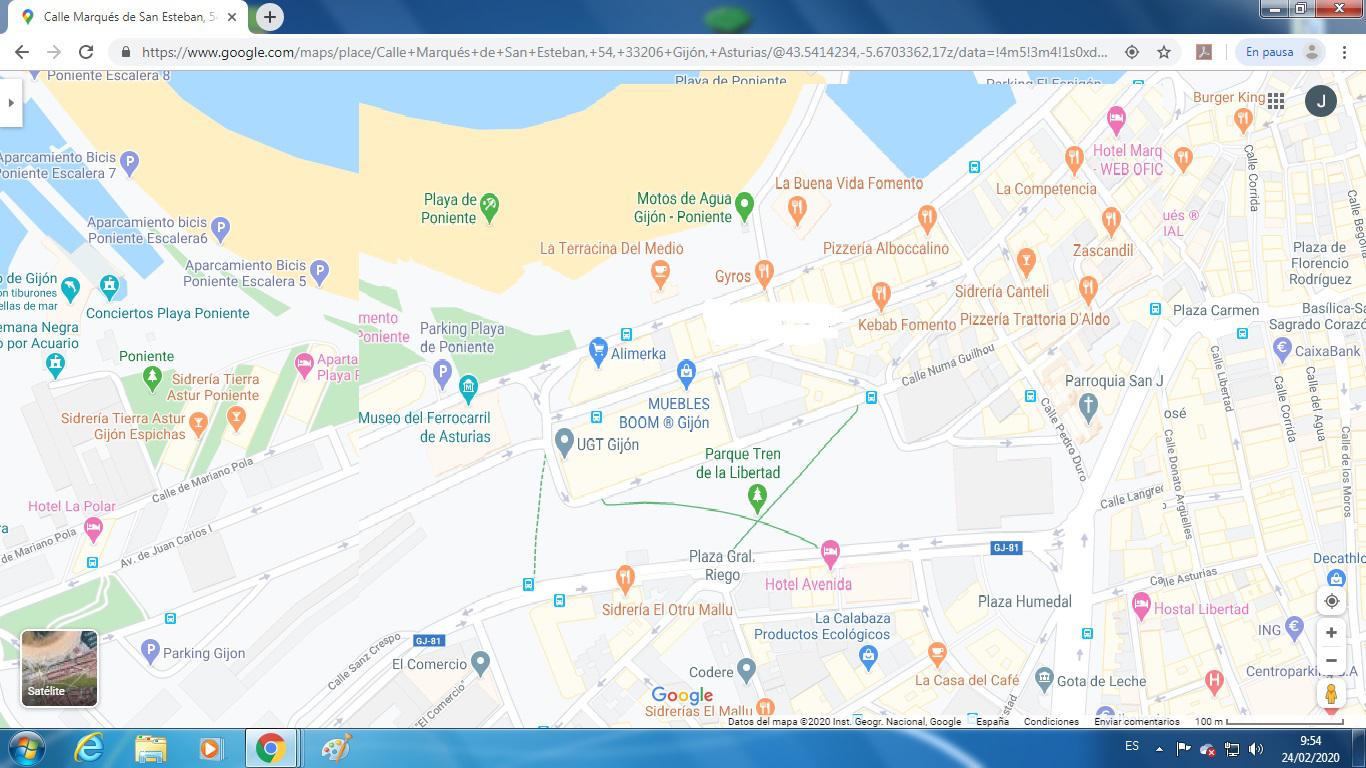1366x768 pixels.
Task: Click the J account avatar
Action: pos(1321,100)
